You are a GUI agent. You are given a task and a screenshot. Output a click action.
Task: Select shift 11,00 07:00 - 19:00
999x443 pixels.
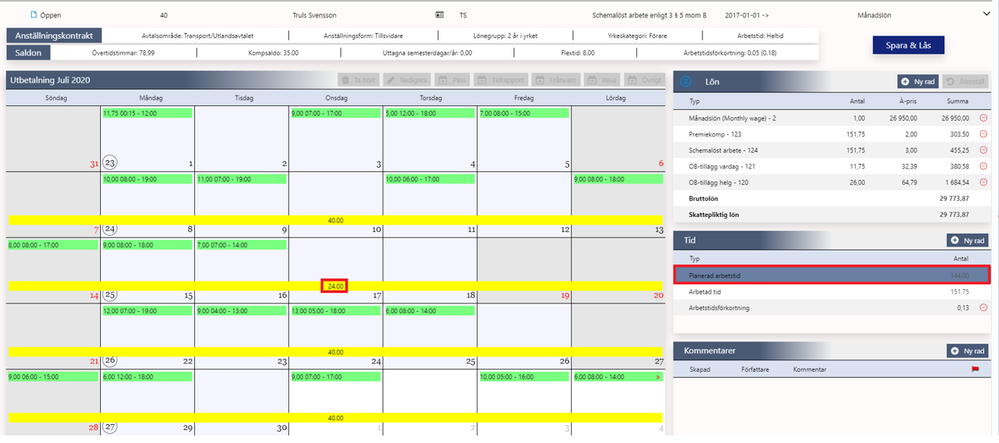241,179
